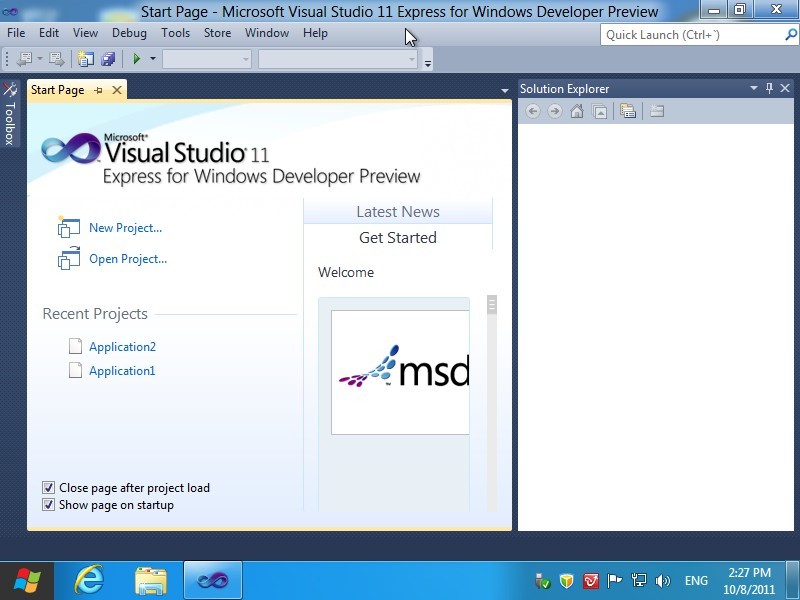This screenshot has height=600, width=800.
Task: Open the Window menu
Action: pos(267,33)
